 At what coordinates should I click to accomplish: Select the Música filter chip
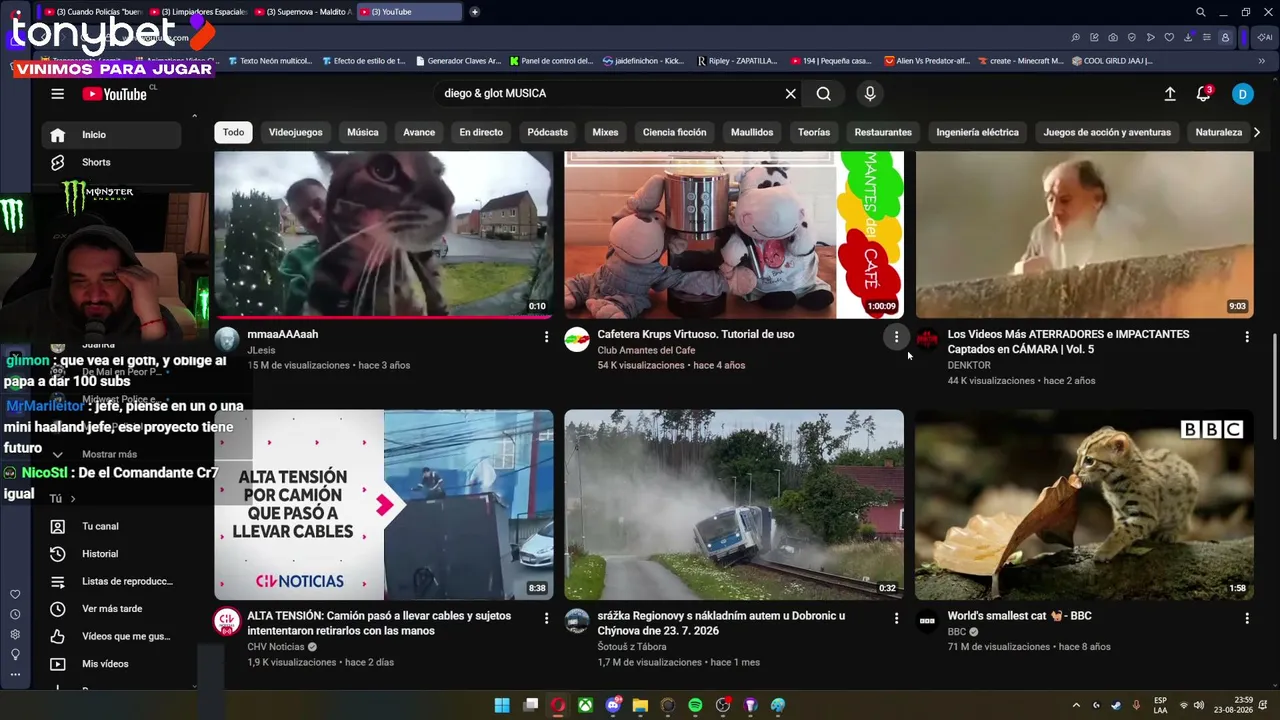[363, 132]
